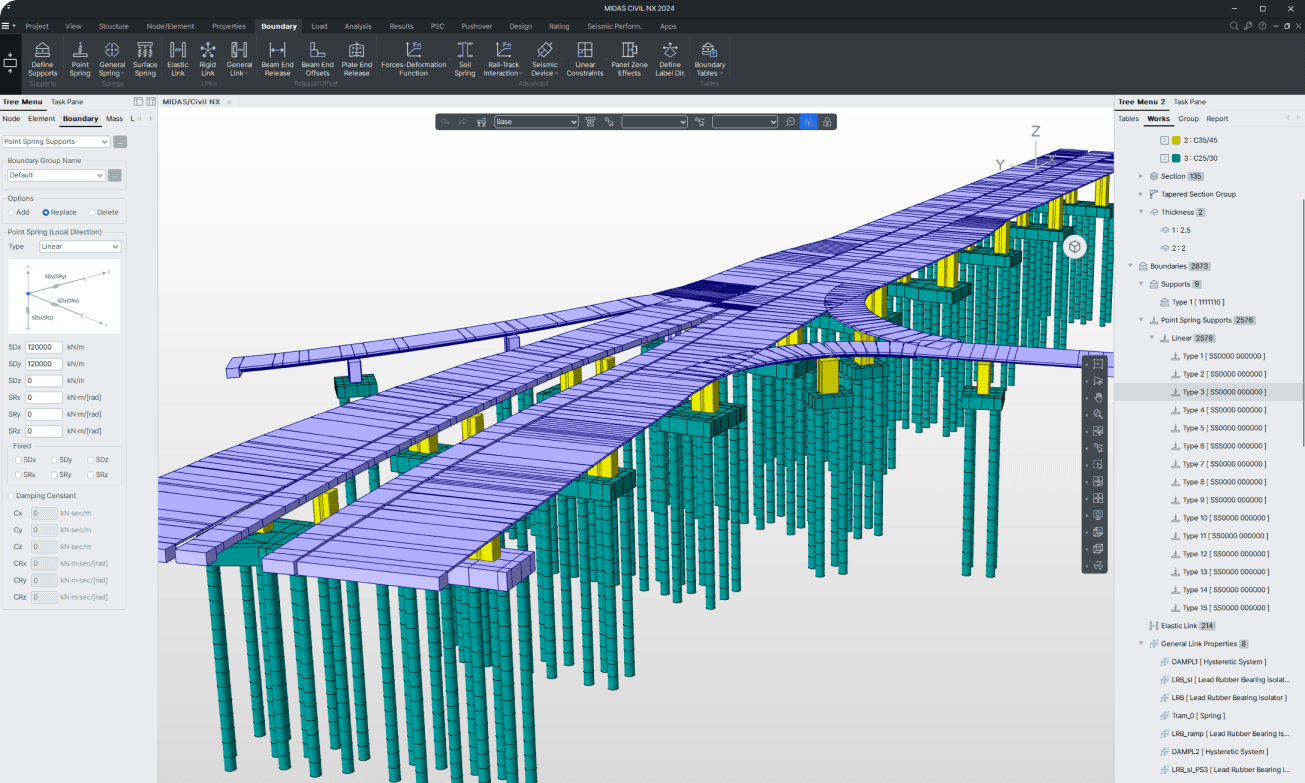This screenshot has height=783, width=1305.
Task: Select the Linear Constraints icon
Action: point(585,60)
